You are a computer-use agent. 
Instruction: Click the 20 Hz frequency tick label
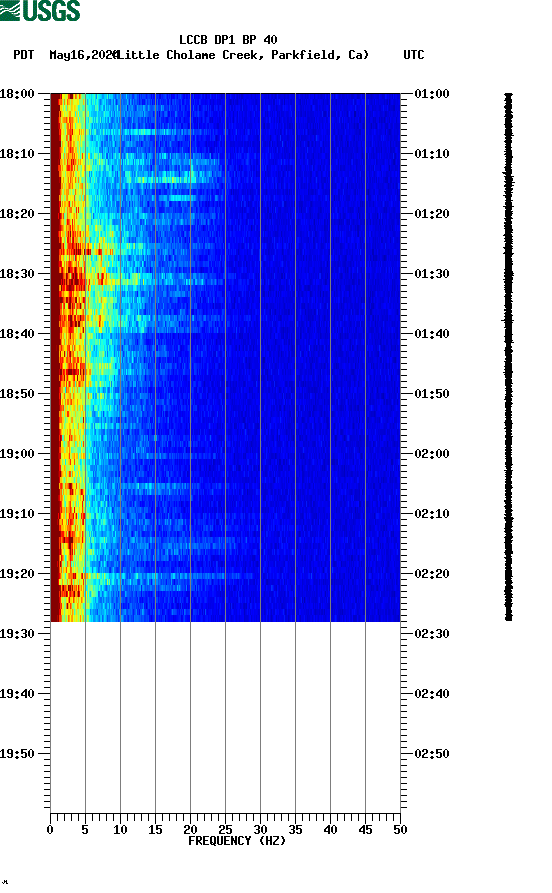click(190, 830)
